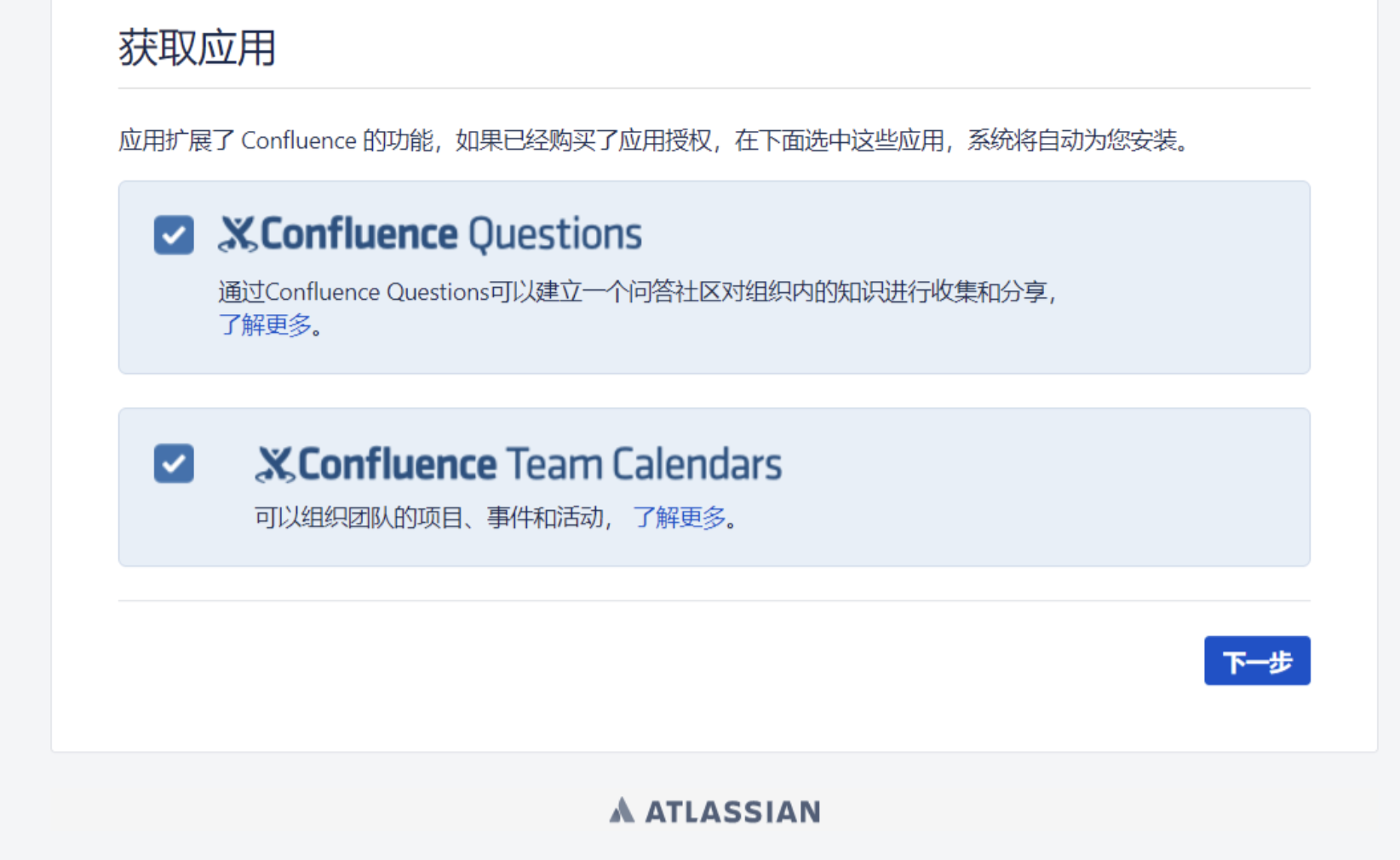This screenshot has width=1400, height=860.
Task: Click the text 可以组织团队的项目、事件和活动
Action: 428,518
